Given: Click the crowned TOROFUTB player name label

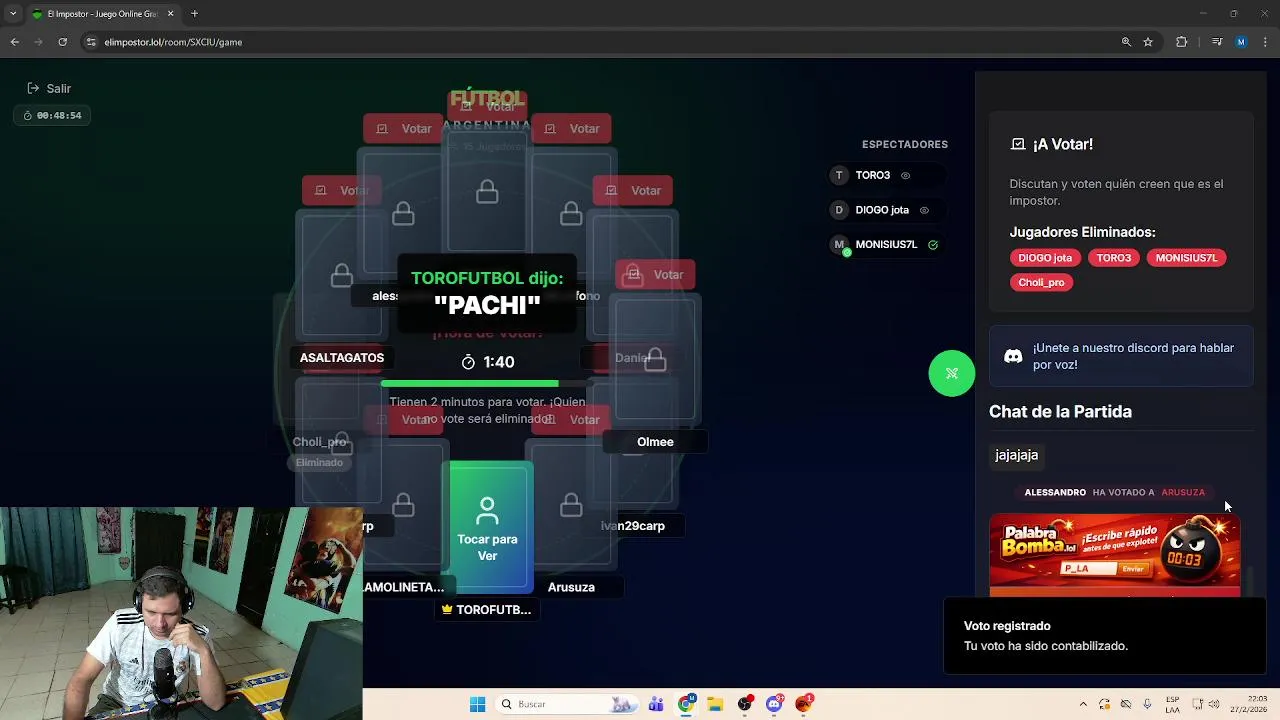Looking at the screenshot, I should pos(487,609).
